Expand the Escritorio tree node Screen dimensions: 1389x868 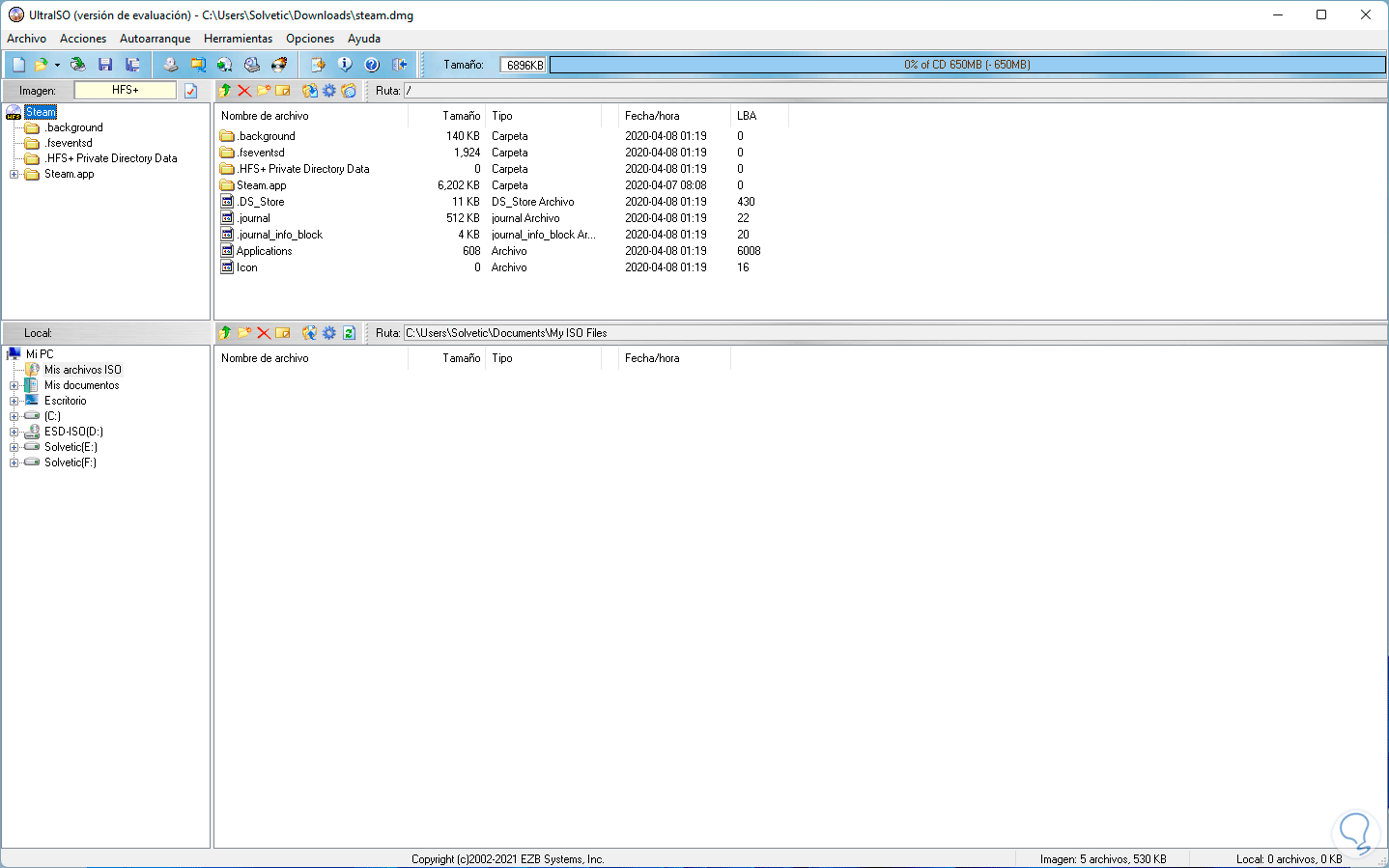[14, 402]
